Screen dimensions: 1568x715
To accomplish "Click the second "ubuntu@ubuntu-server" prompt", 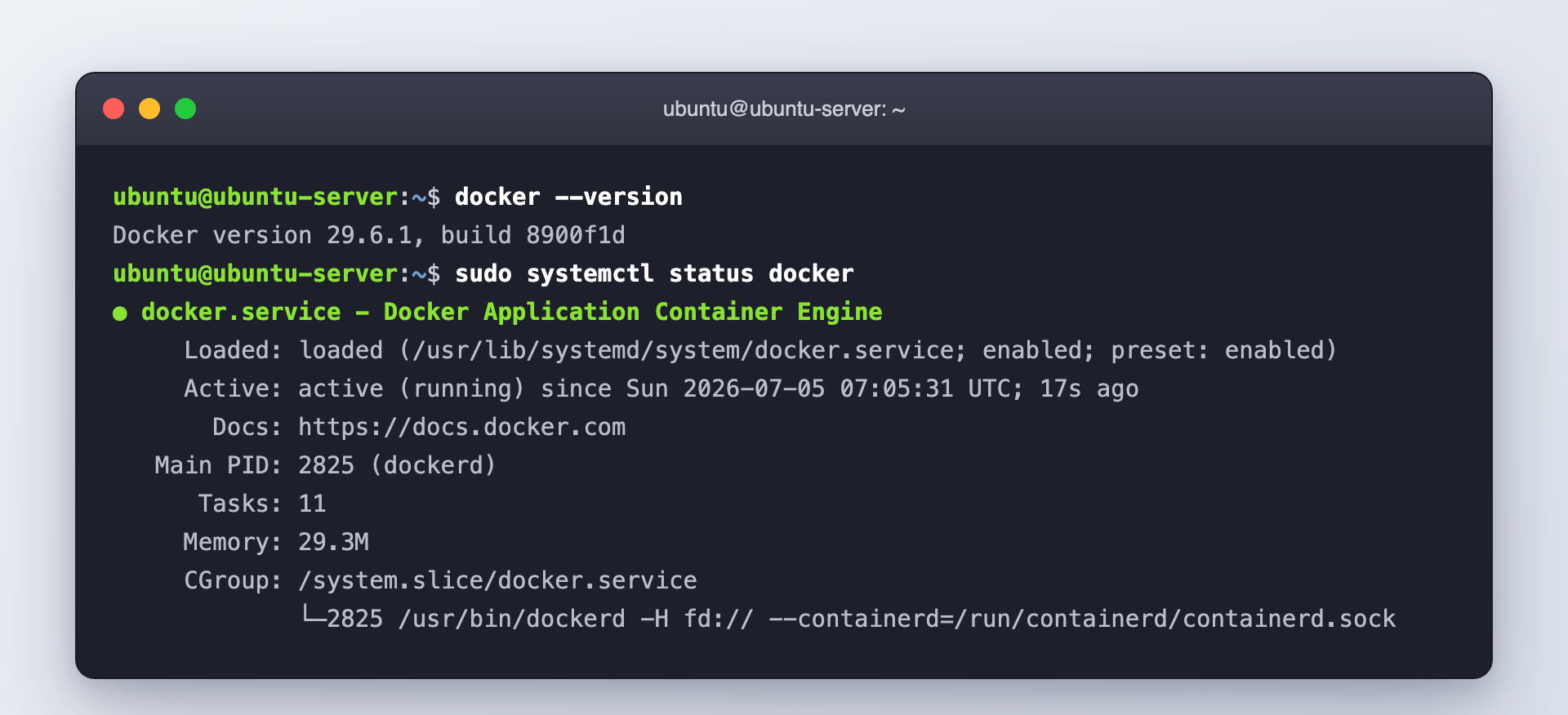I will click(256, 273).
